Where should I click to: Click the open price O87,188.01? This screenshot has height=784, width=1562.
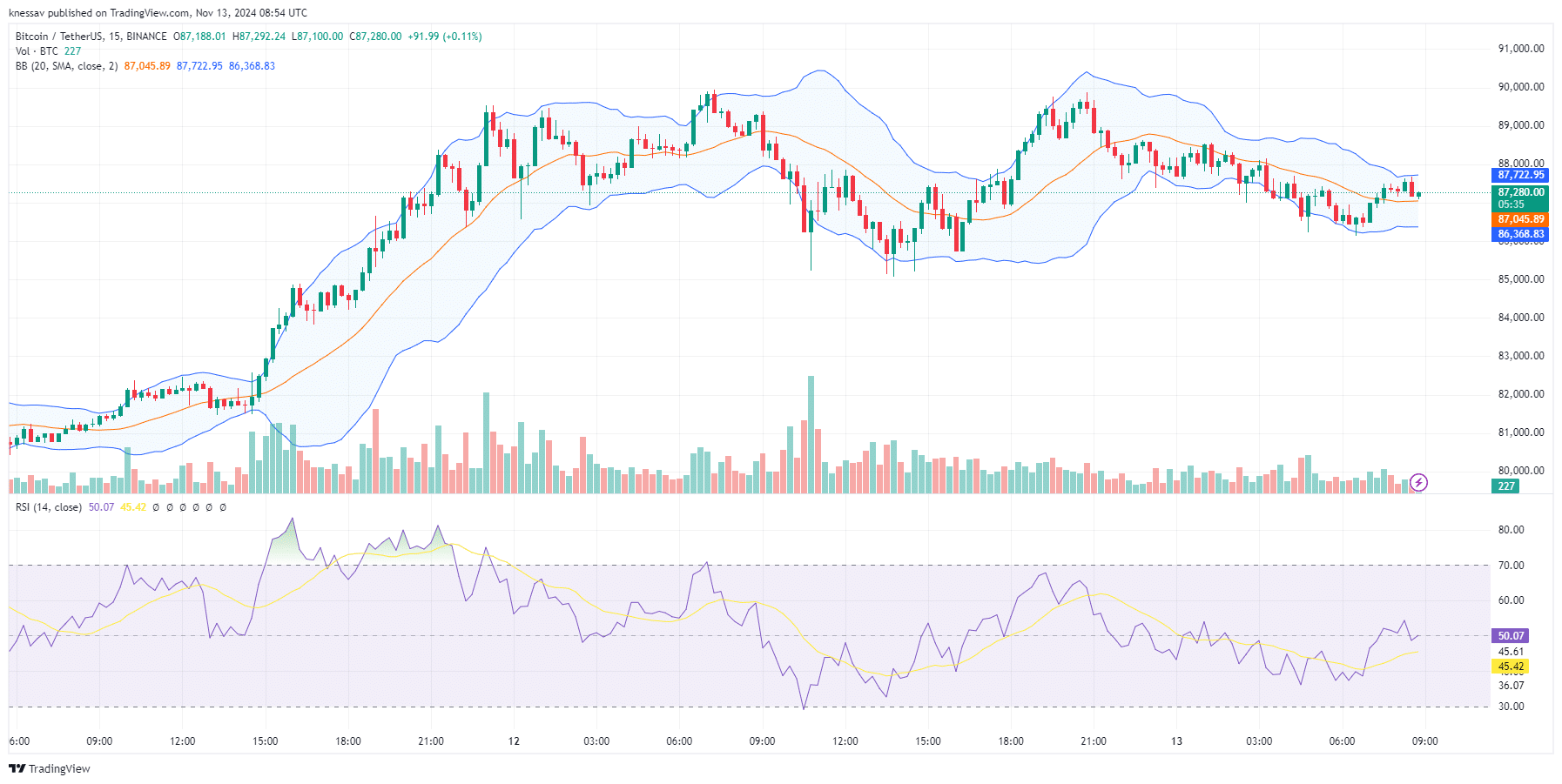[x=199, y=37]
